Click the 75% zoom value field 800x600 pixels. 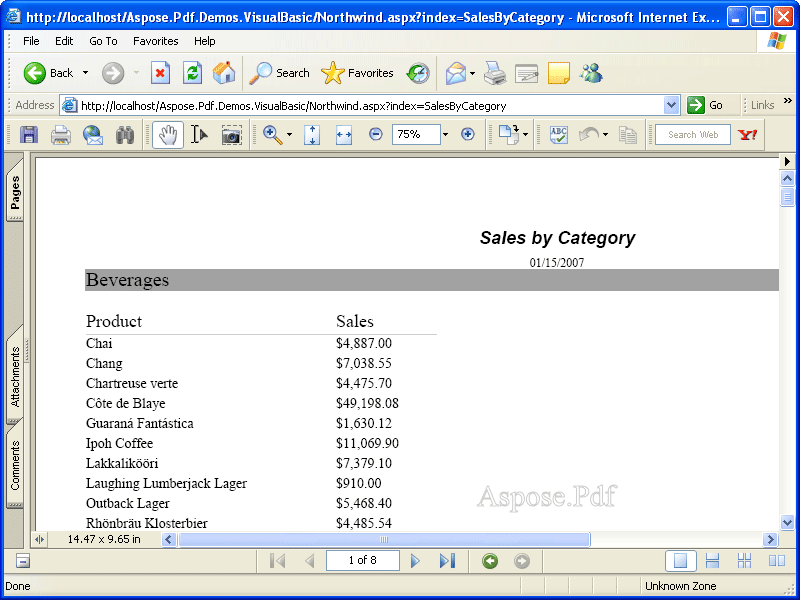coord(416,134)
